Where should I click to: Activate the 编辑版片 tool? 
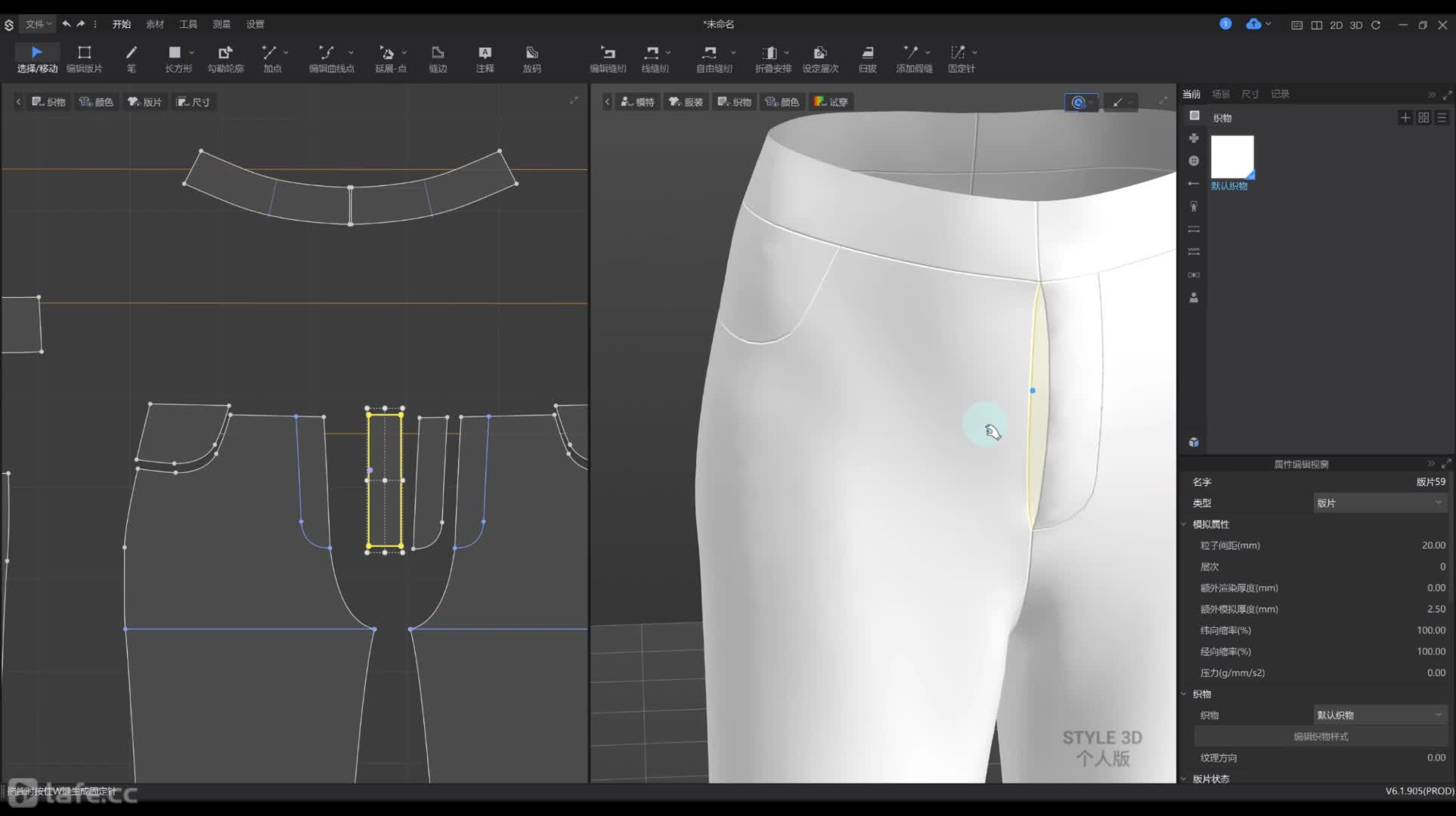(x=84, y=58)
